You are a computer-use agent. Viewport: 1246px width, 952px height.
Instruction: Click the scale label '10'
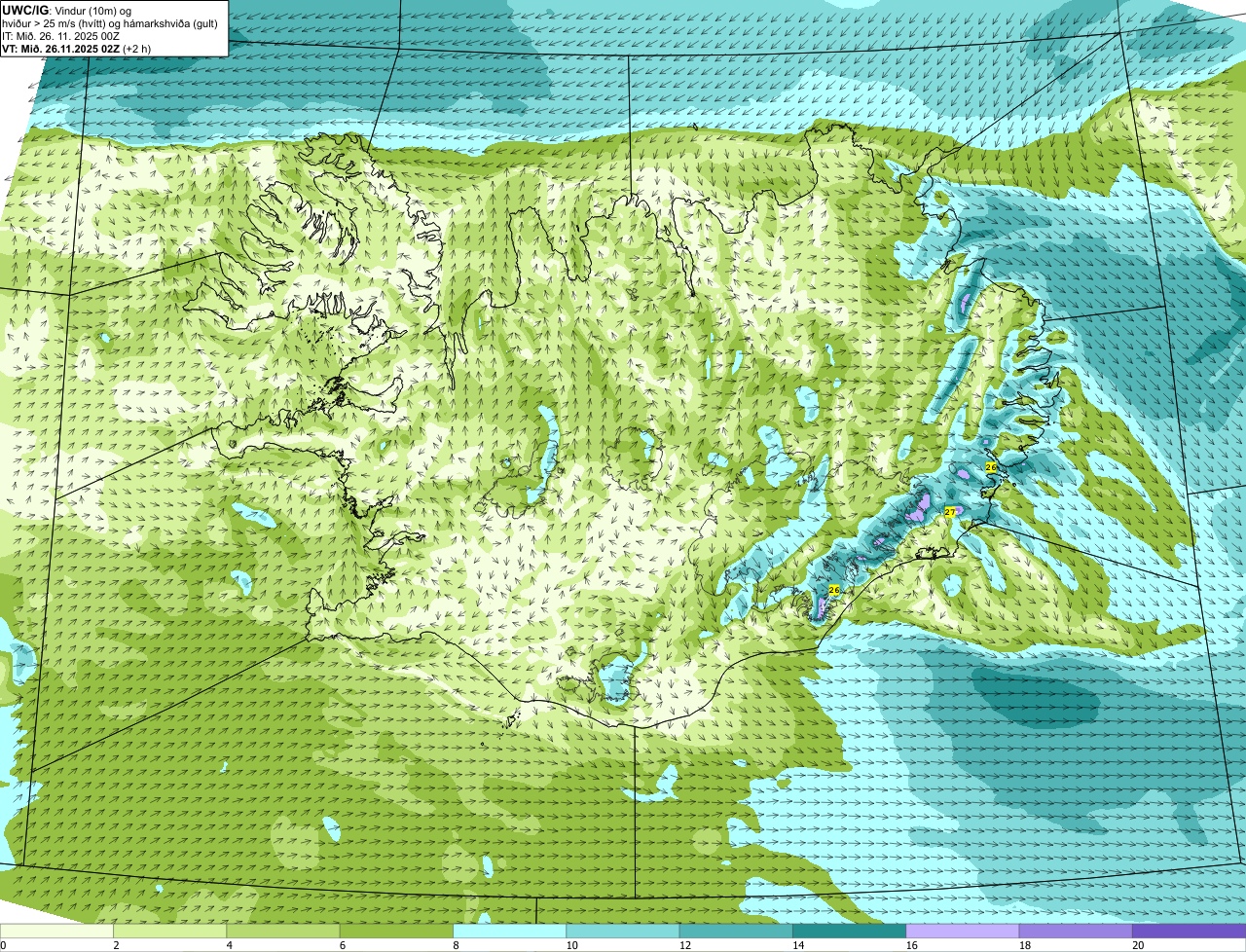[571, 945]
